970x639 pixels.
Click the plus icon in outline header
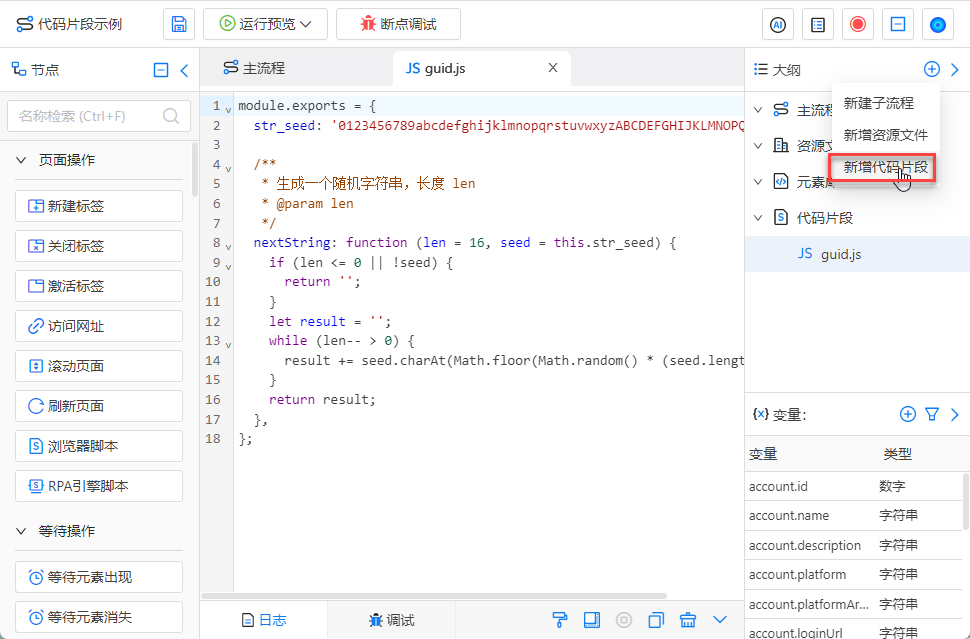(x=931, y=69)
